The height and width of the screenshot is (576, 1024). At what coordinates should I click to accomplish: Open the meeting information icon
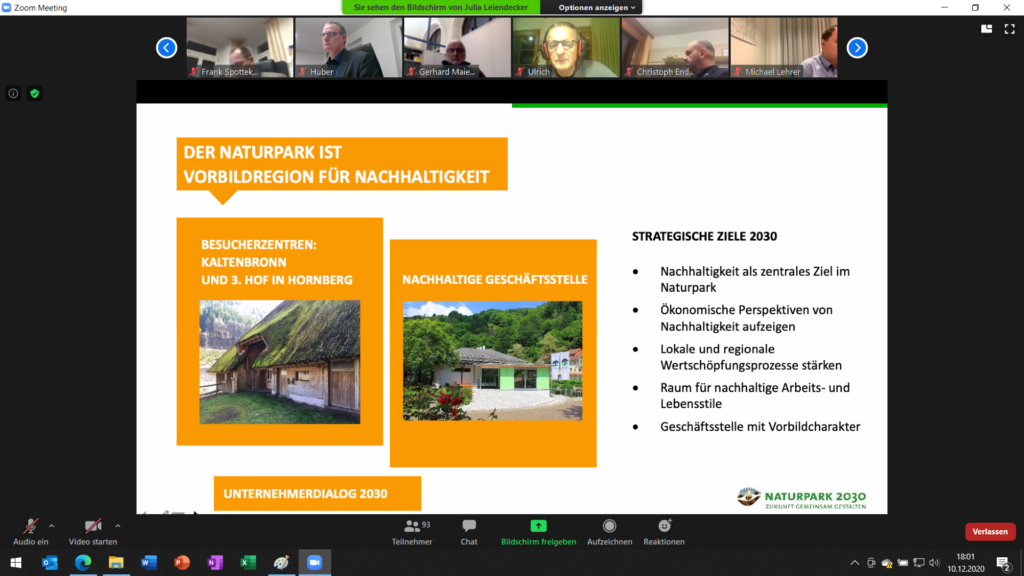point(11,93)
